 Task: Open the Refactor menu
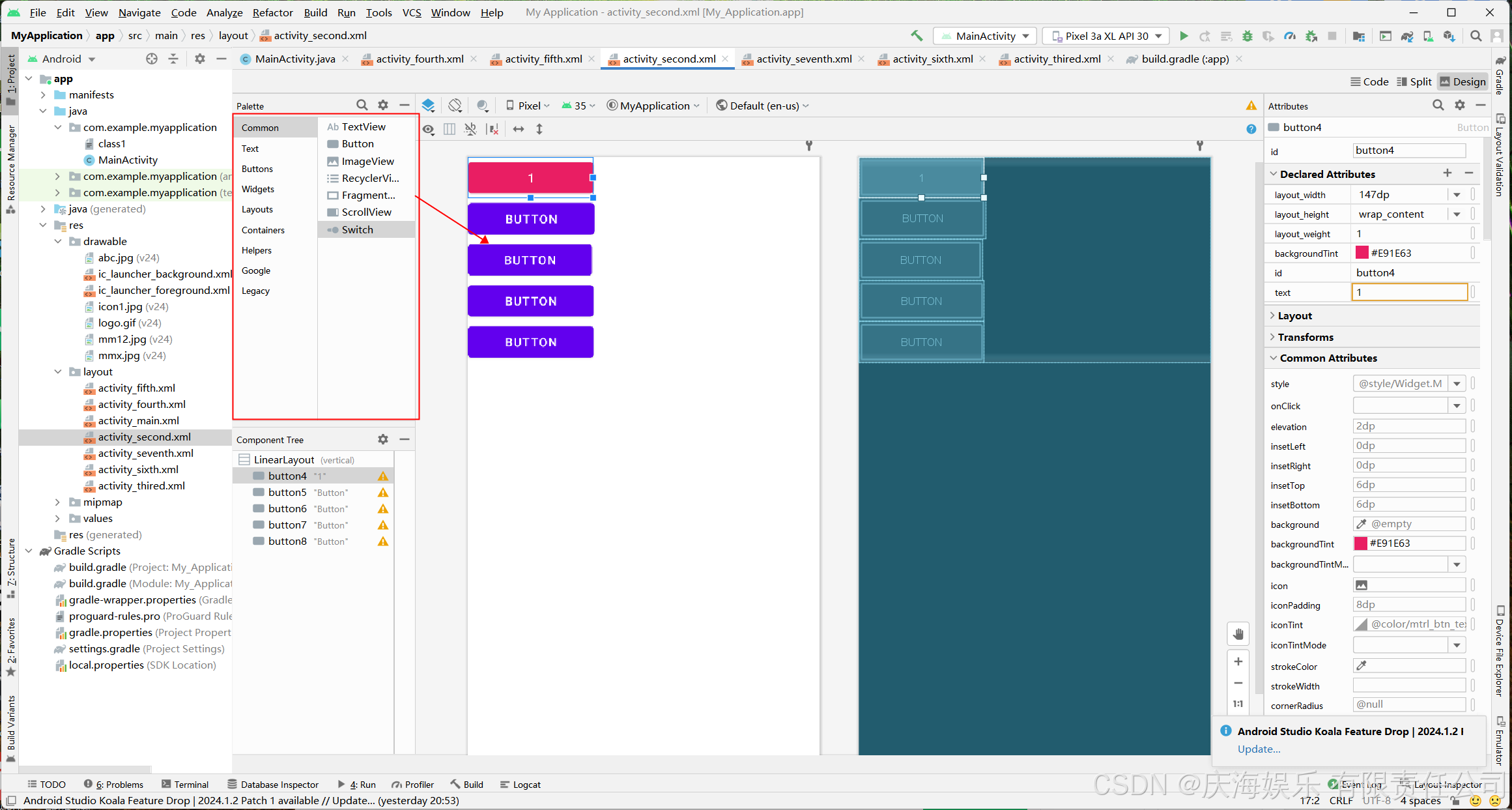(x=272, y=12)
